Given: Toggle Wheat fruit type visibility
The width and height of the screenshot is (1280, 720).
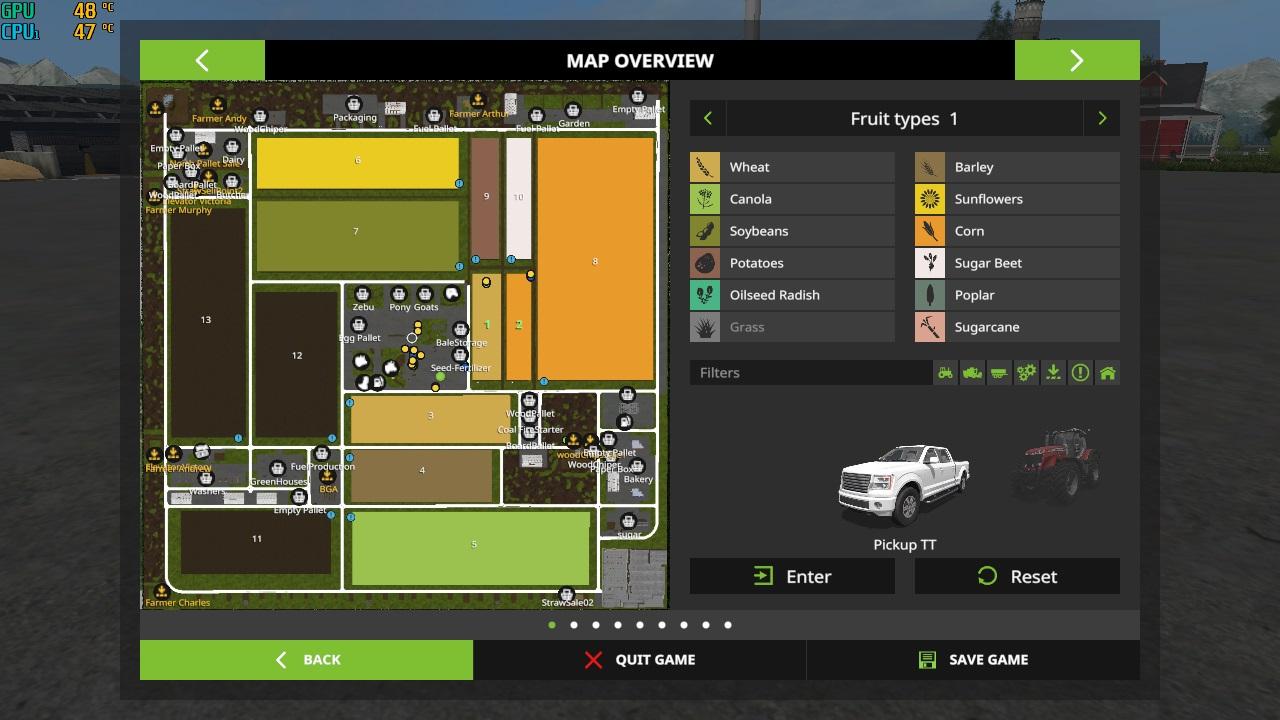Looking at the screenshot, I should 792,167.
